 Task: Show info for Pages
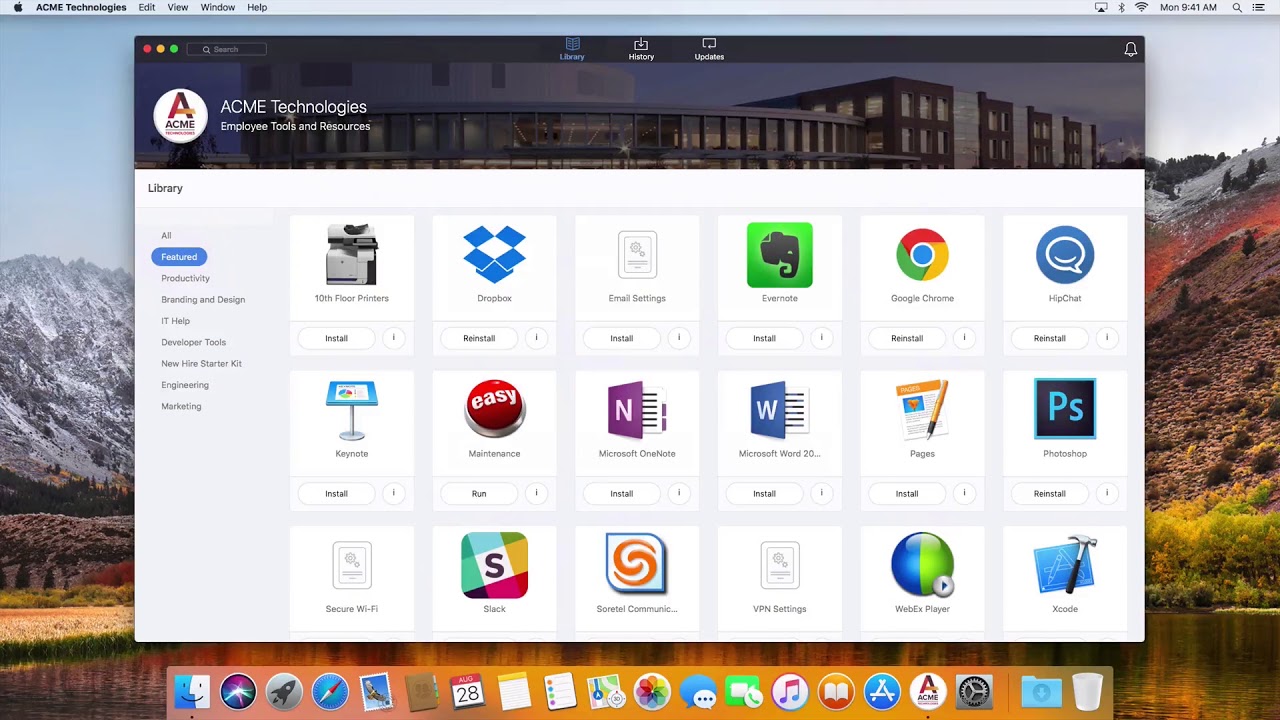(964, 493)
